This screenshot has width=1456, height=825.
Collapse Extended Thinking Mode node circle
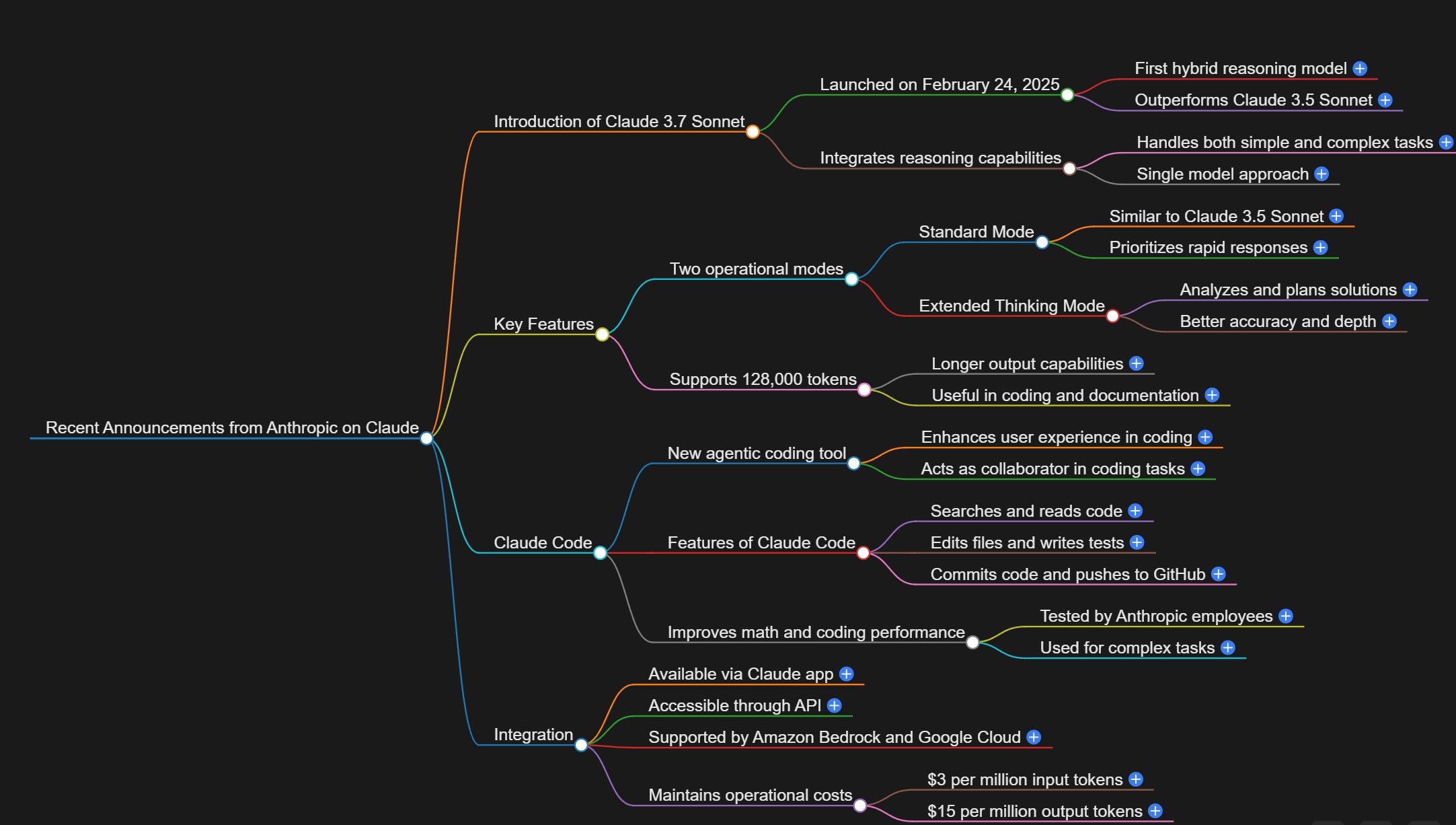pyautogui.click(x=1112, y=316)
